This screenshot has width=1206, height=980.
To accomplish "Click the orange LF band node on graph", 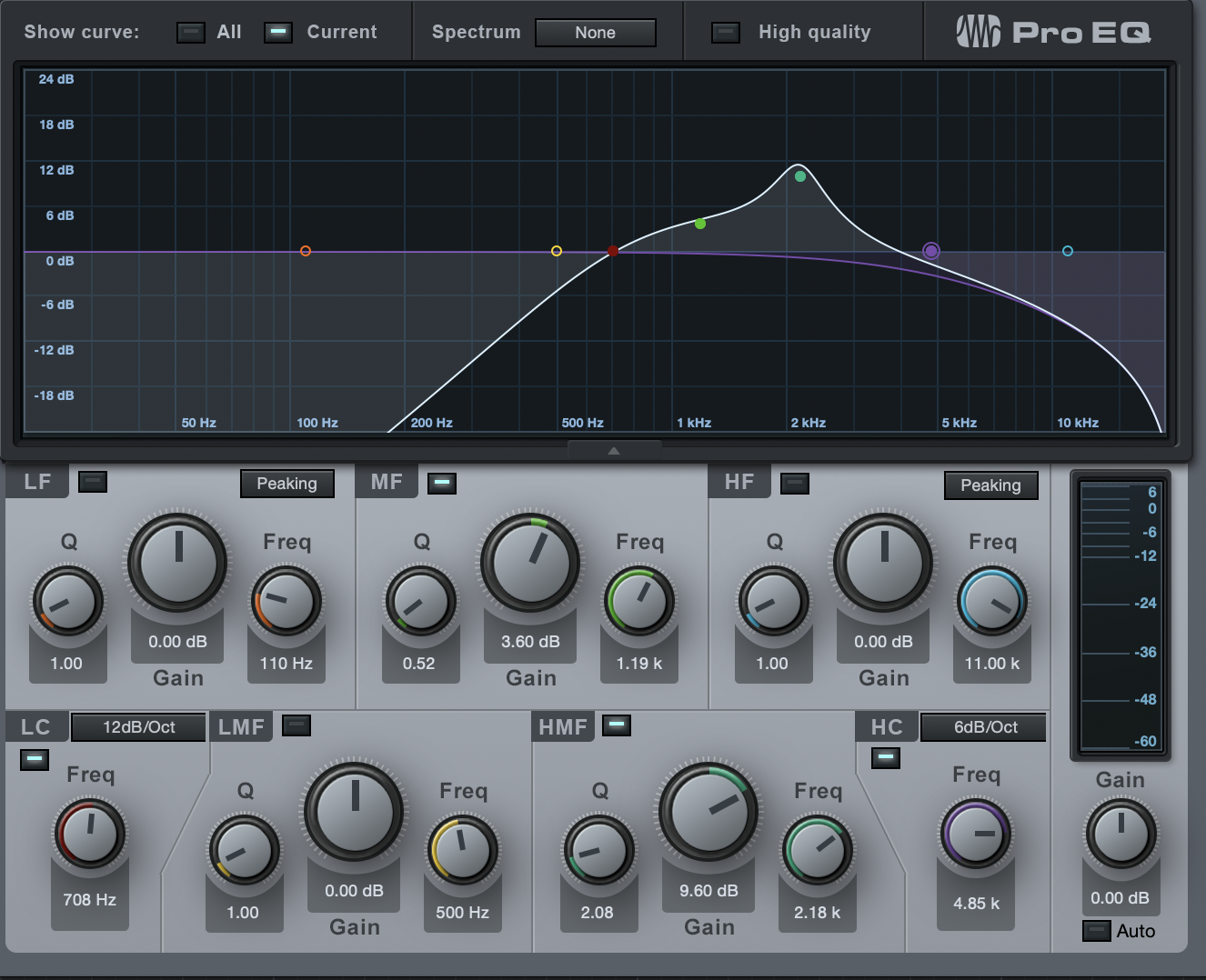I will point(306,251).
